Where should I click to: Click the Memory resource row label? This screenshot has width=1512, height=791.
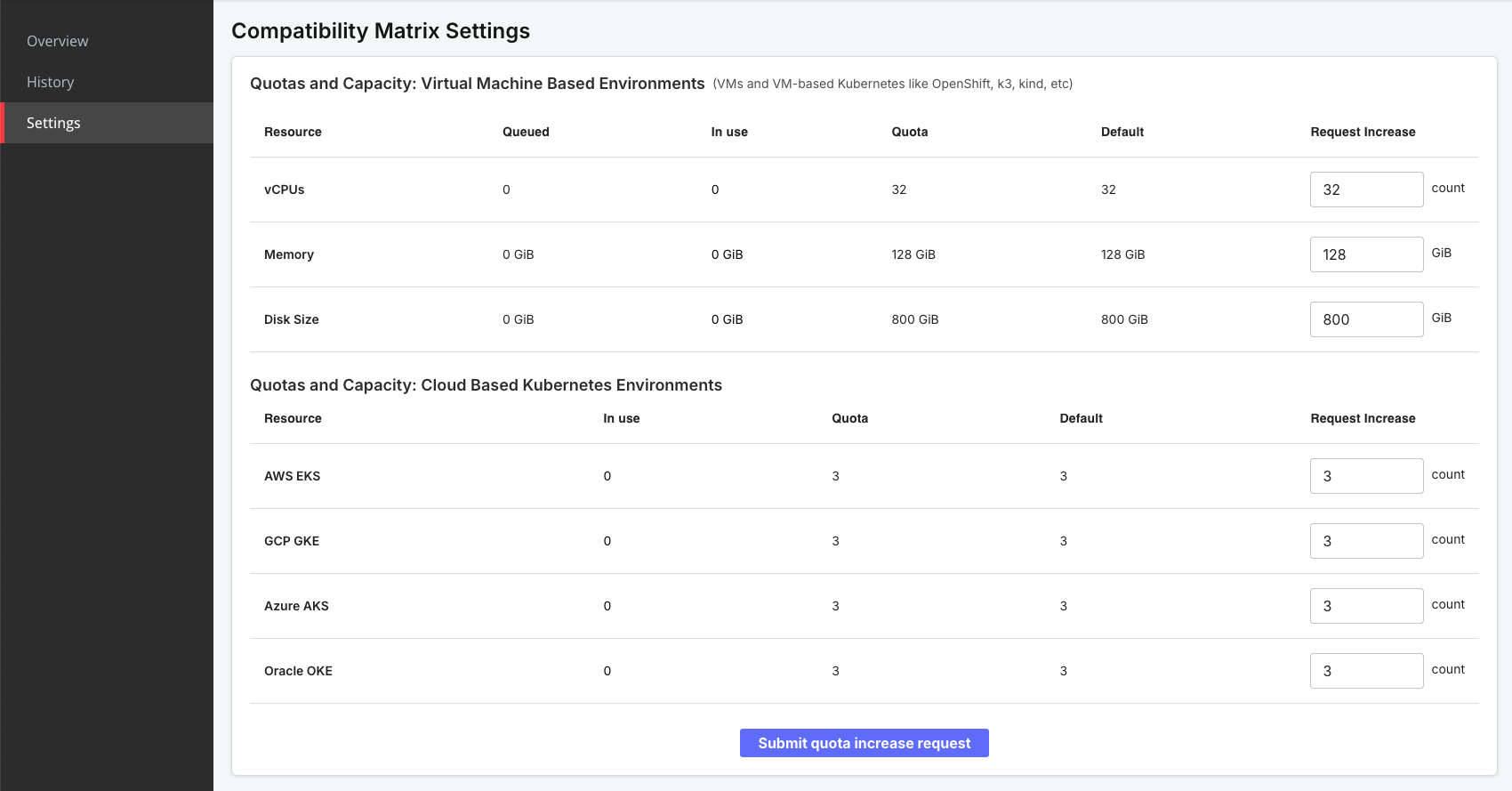pyautogui.click(x=289, y=254)
